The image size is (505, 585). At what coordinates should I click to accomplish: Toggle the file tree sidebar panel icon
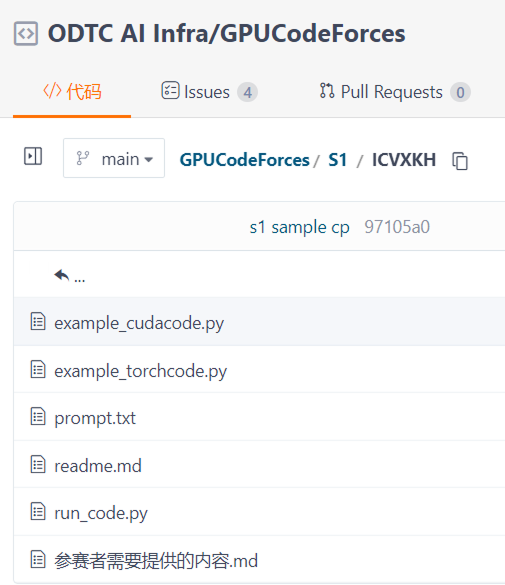33,156
